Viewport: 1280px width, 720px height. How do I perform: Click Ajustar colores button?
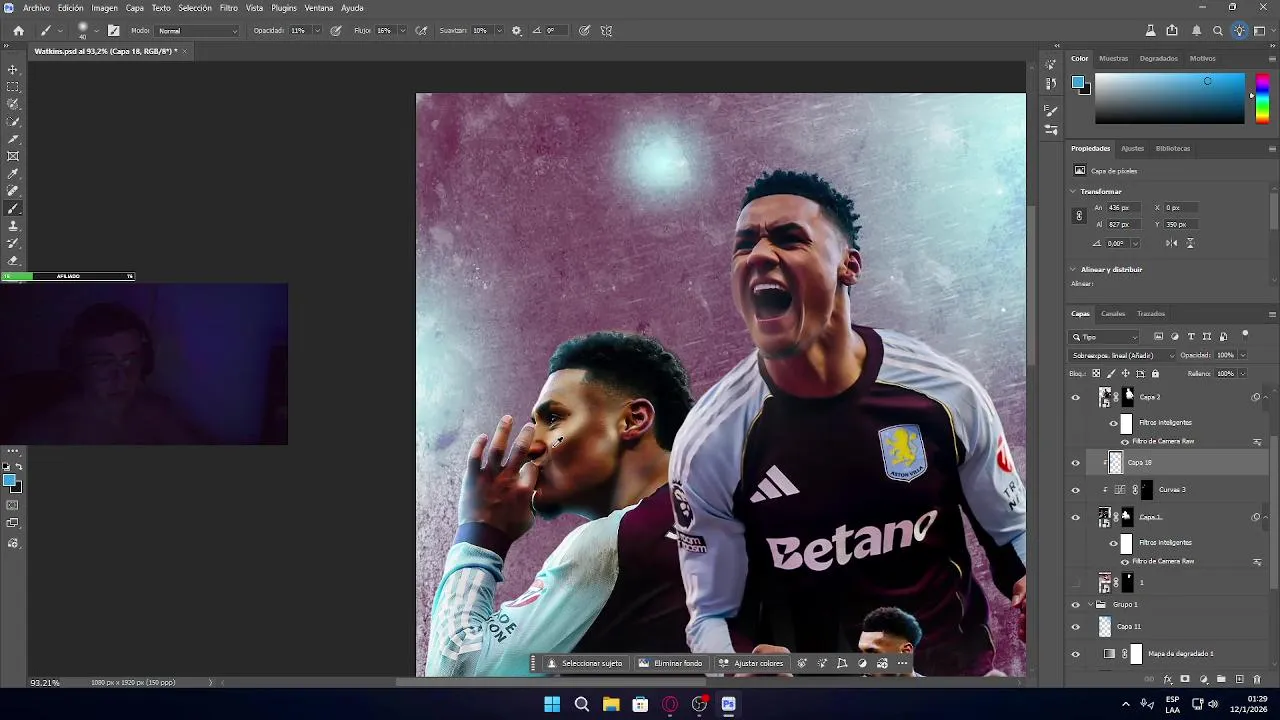click(x=752, y=663)
